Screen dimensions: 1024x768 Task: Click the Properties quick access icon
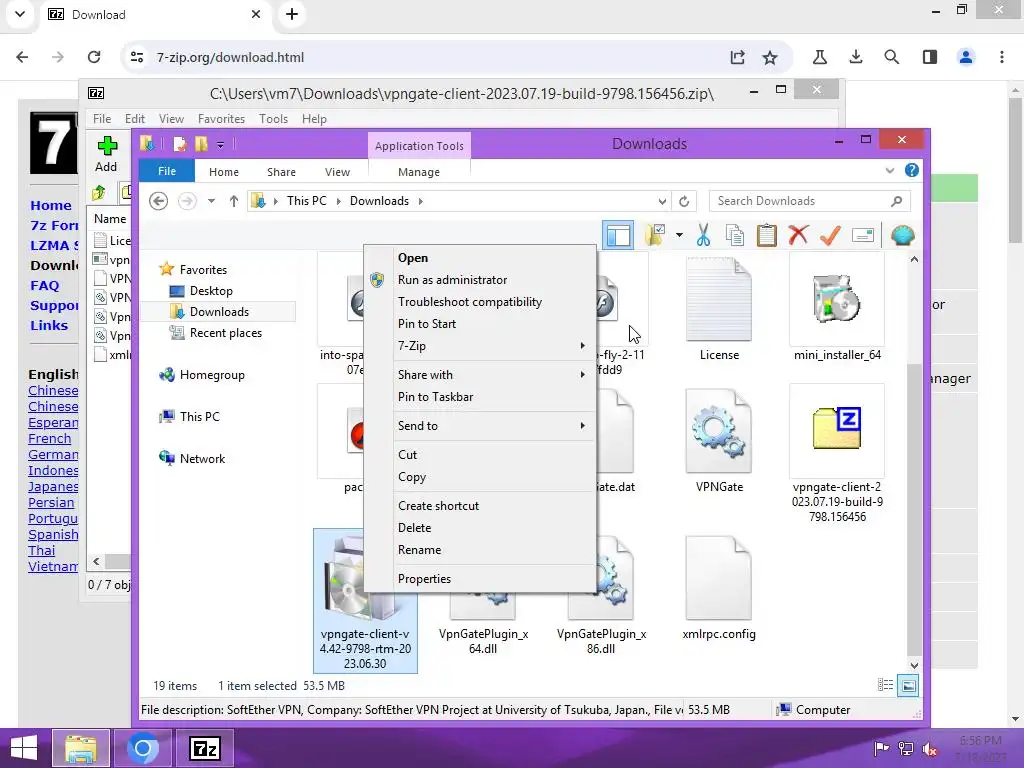click(x=180, y=144)
